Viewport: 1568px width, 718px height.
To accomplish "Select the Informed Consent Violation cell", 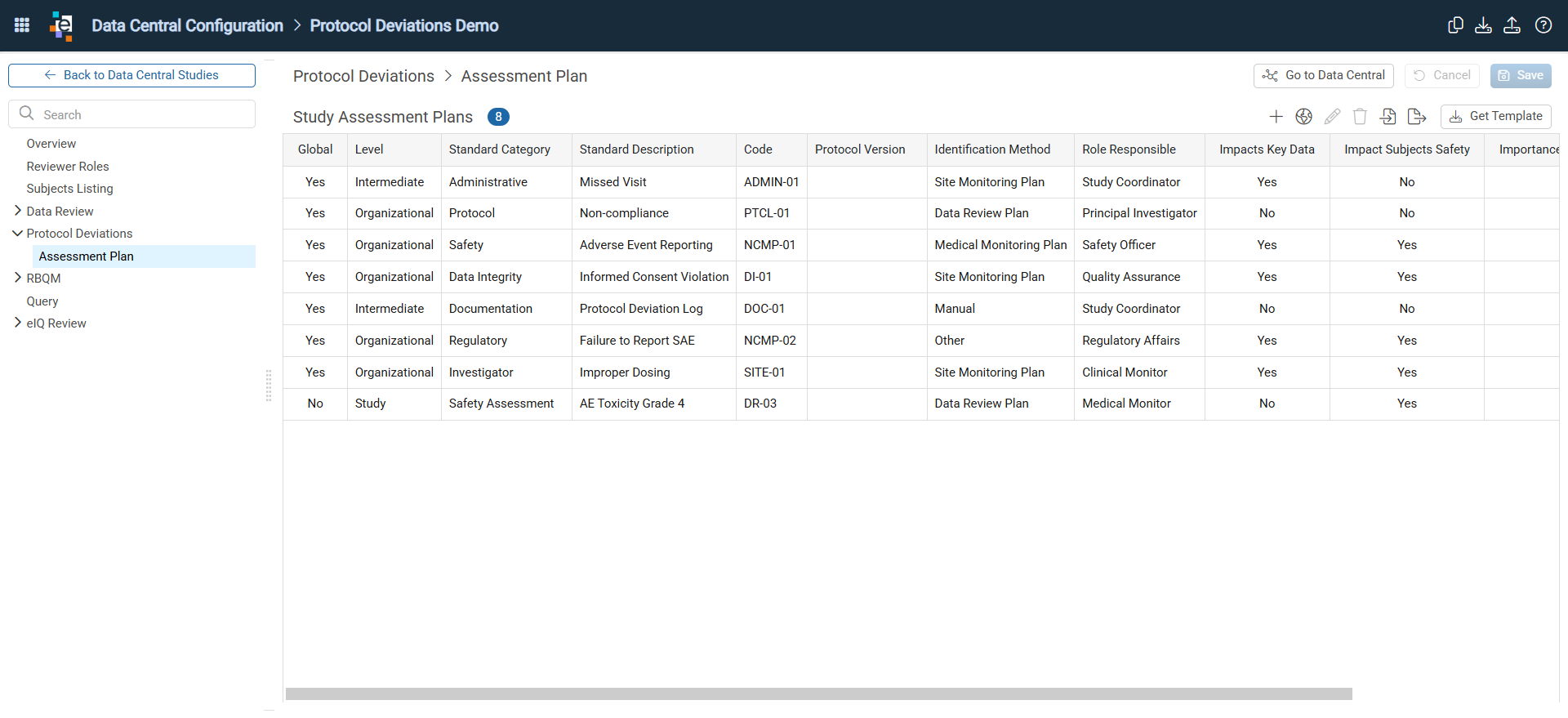I will 654,277.
